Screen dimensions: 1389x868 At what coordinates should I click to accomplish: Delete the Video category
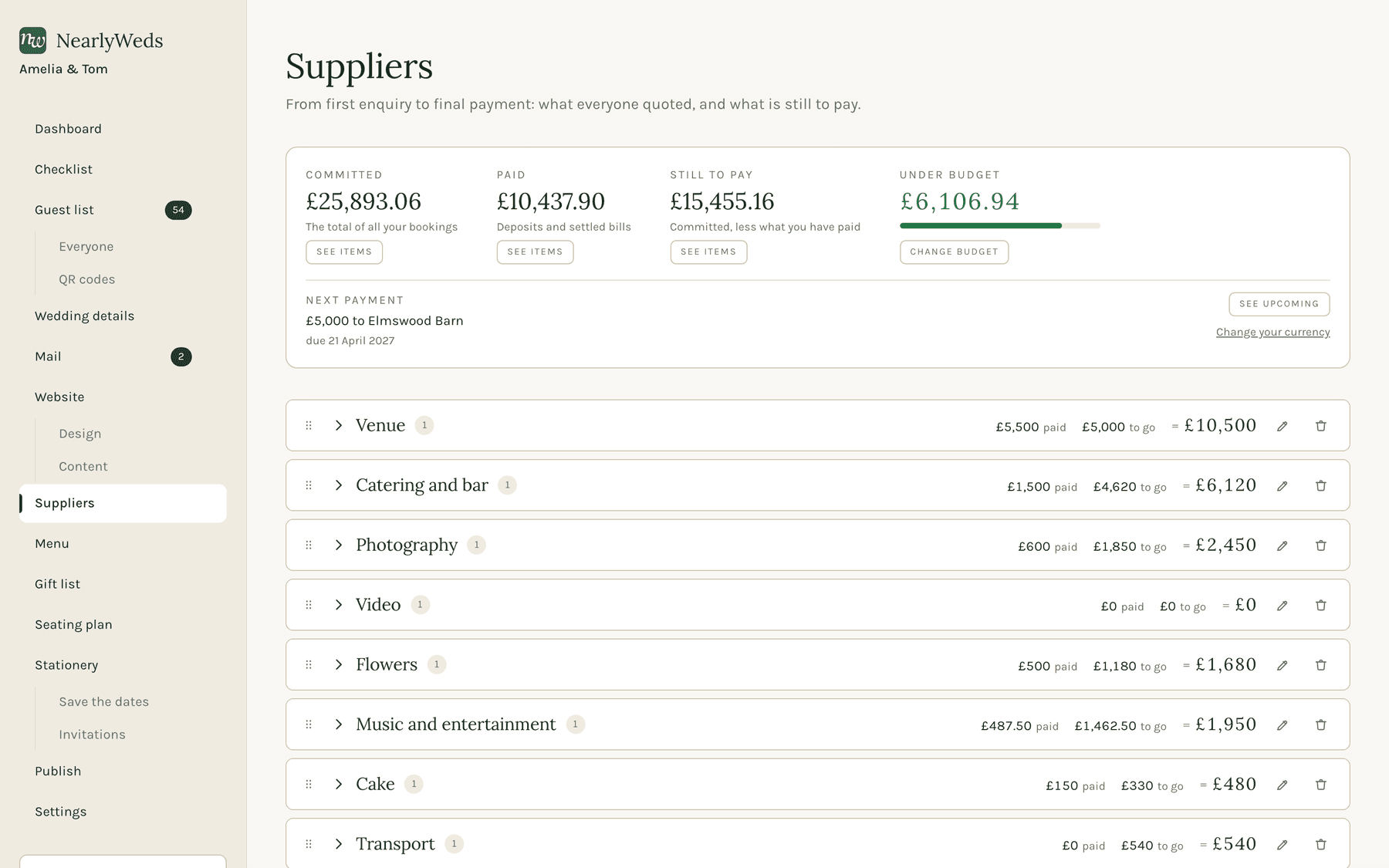(x=1320, y=606)
